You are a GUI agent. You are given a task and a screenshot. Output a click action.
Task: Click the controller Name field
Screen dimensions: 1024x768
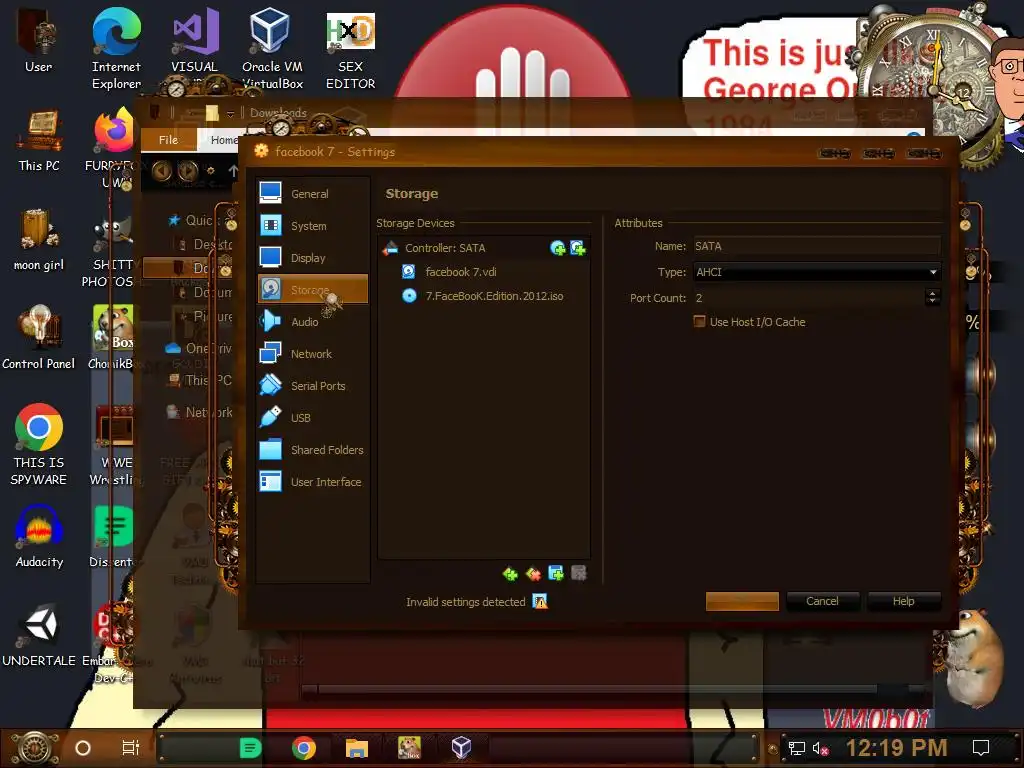816,246
